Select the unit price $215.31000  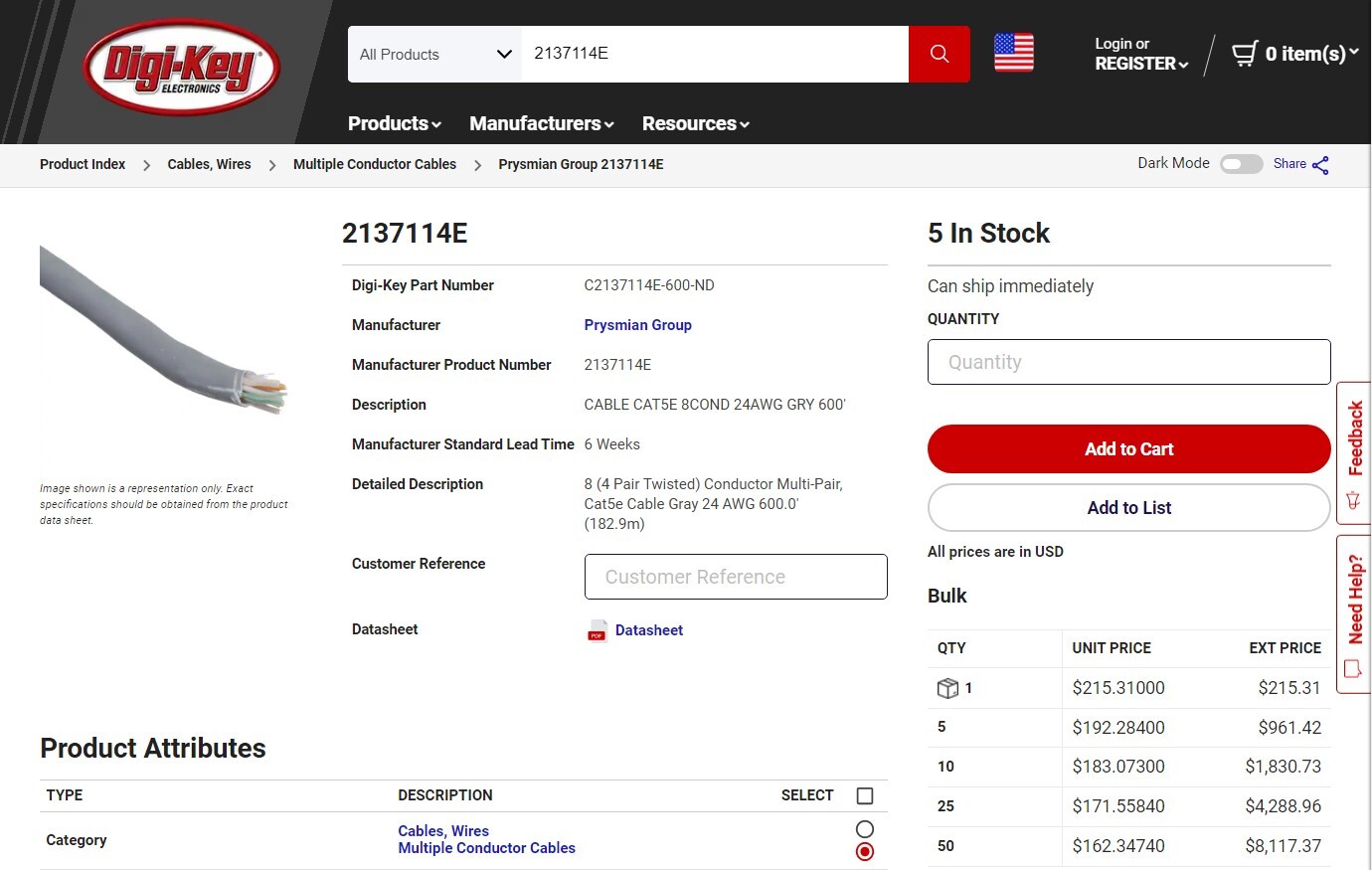[1118, 688]
